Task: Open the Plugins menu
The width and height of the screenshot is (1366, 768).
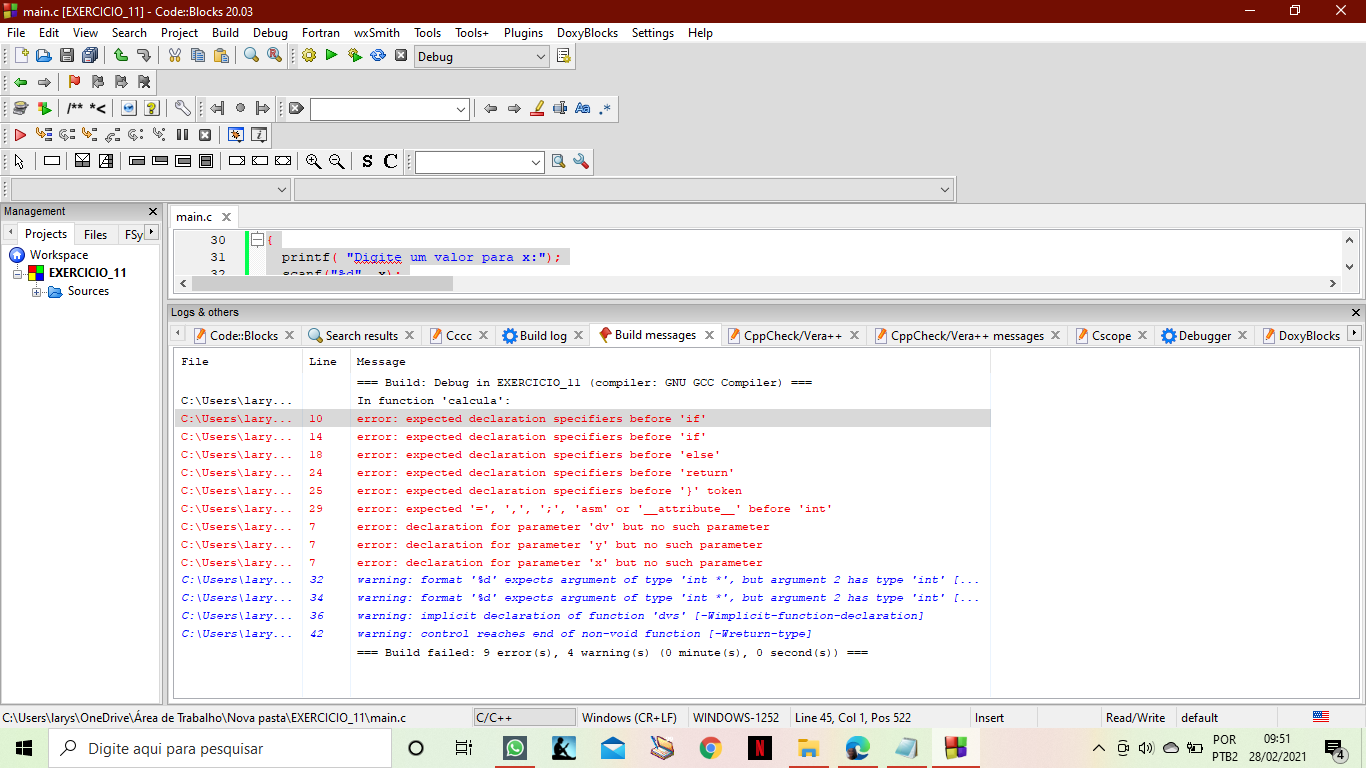Action: pyautogui.click(x=523, y=32)
